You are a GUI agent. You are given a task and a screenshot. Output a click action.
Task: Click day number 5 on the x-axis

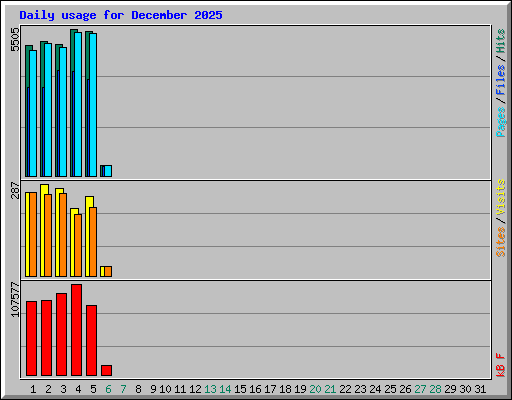tap(93, 389)
